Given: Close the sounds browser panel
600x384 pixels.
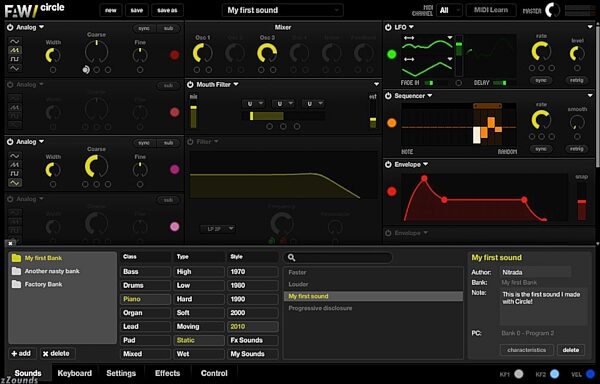Looking at the screenshot, I should tap(10, 243).
